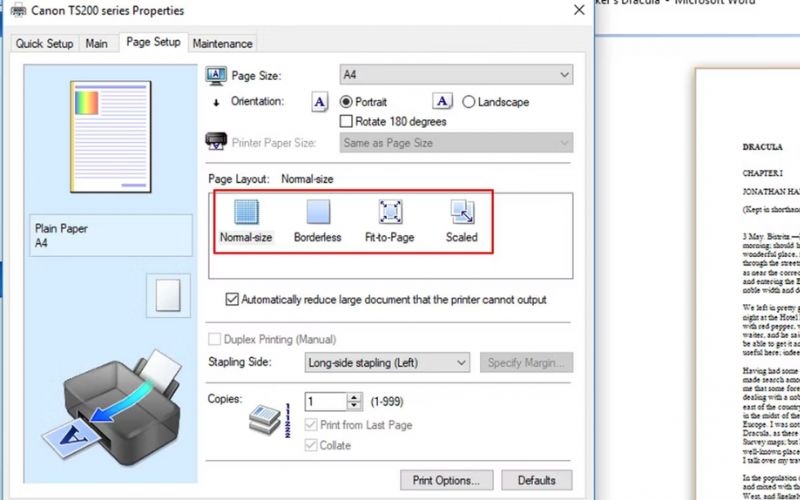The image size is (800, 500).
Task: Click the Printer Paper Size printer icon
Action: click(x=216, y=141)
